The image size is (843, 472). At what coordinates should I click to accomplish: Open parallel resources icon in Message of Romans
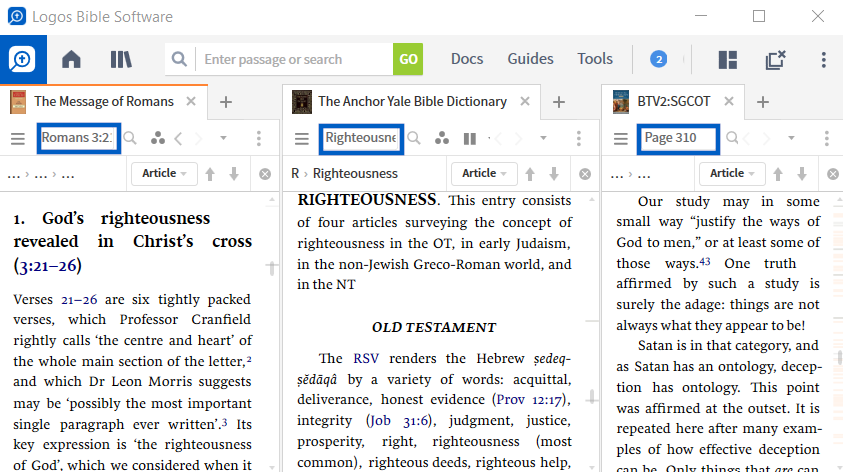(158, 139)
